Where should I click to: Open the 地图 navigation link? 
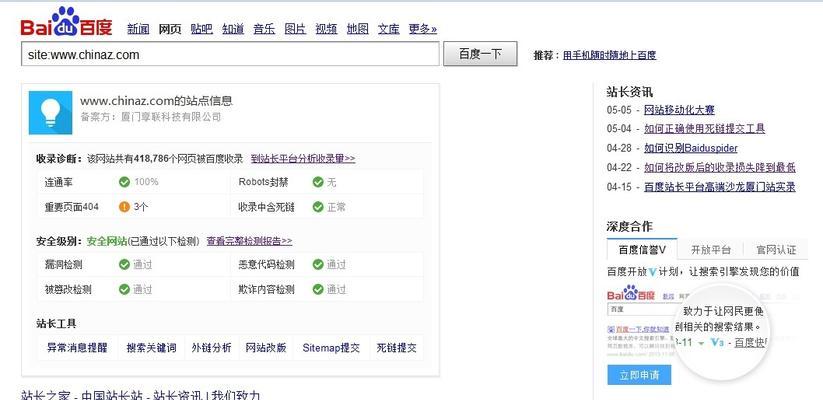357,29
